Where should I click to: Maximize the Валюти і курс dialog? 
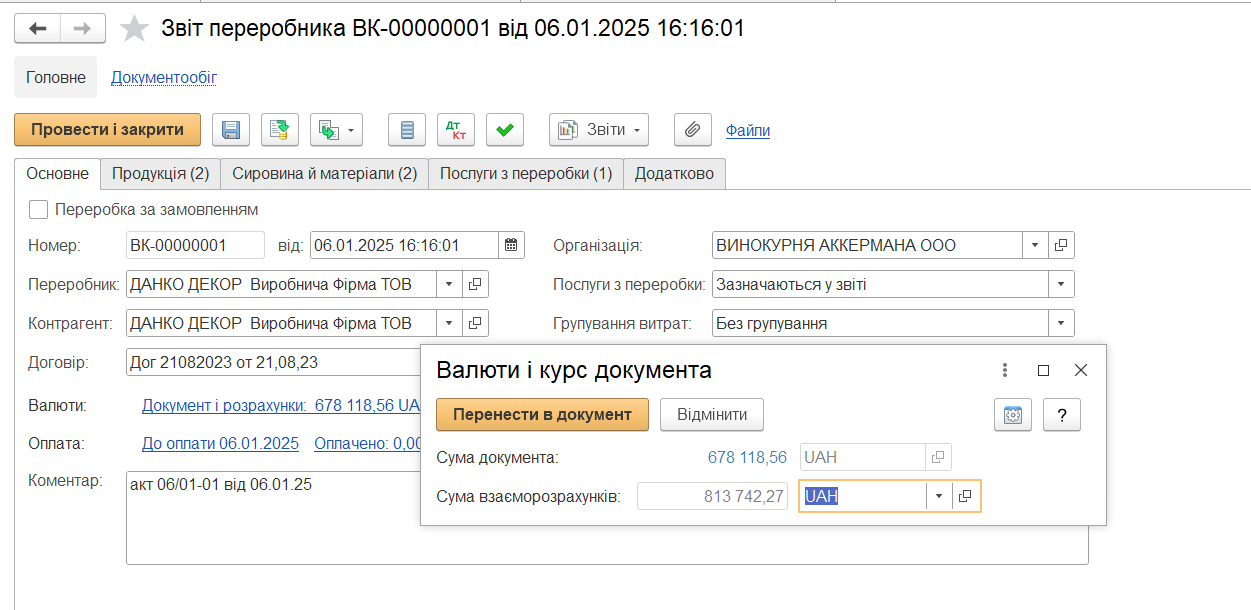(1043, 370)
